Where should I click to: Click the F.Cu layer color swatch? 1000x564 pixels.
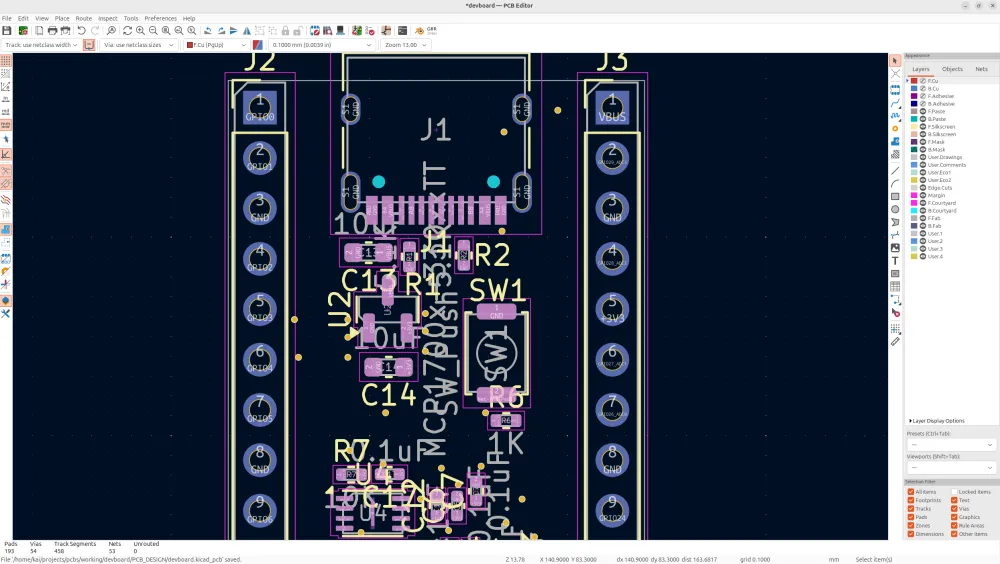click(x=914, y=81)
